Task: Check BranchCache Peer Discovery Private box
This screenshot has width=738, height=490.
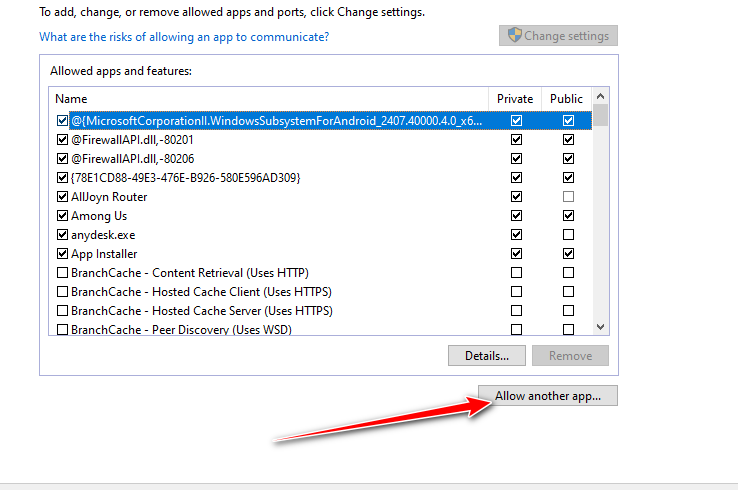Action: coord(516,330)
